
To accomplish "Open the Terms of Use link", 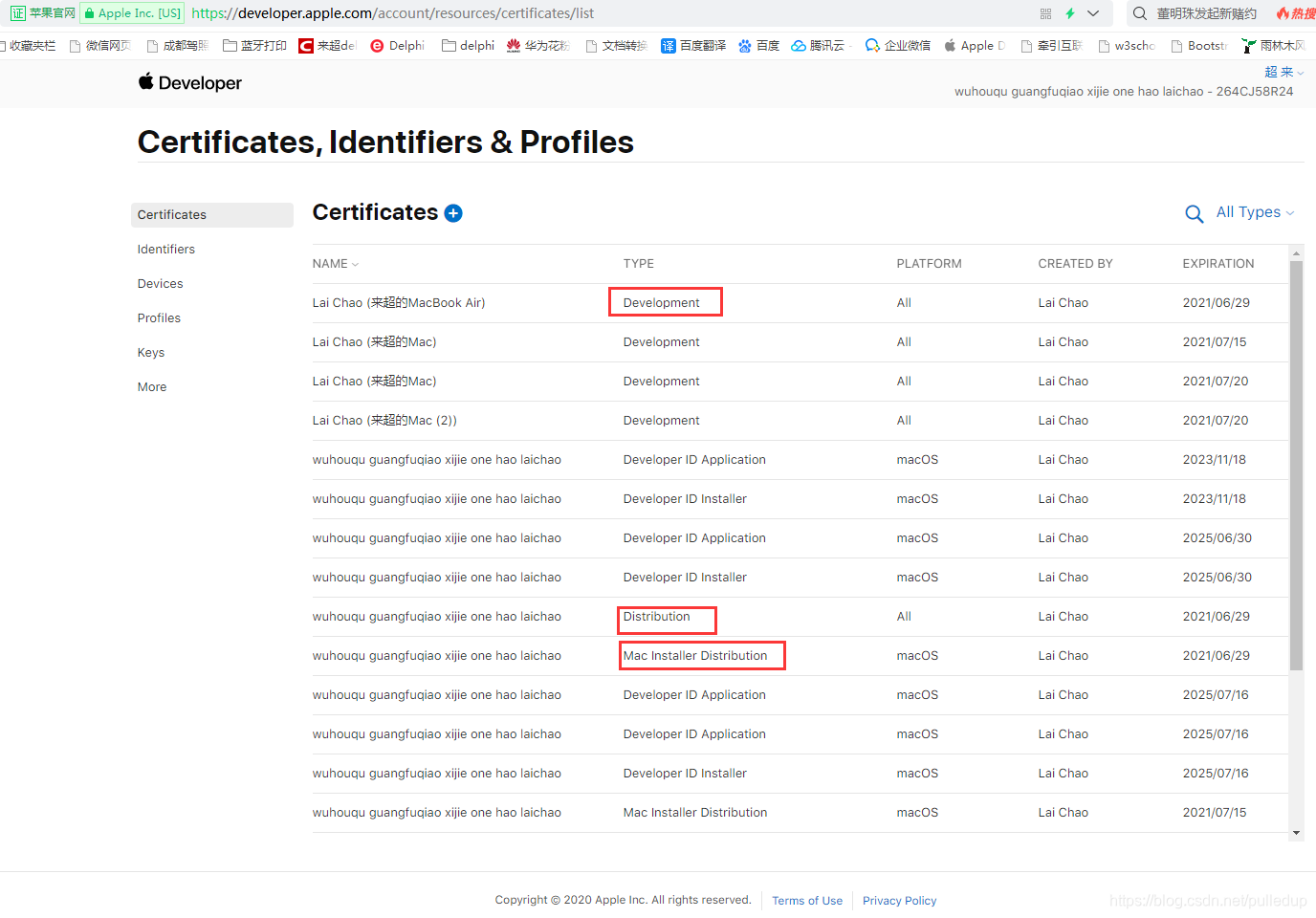I will tap(806, 900).
